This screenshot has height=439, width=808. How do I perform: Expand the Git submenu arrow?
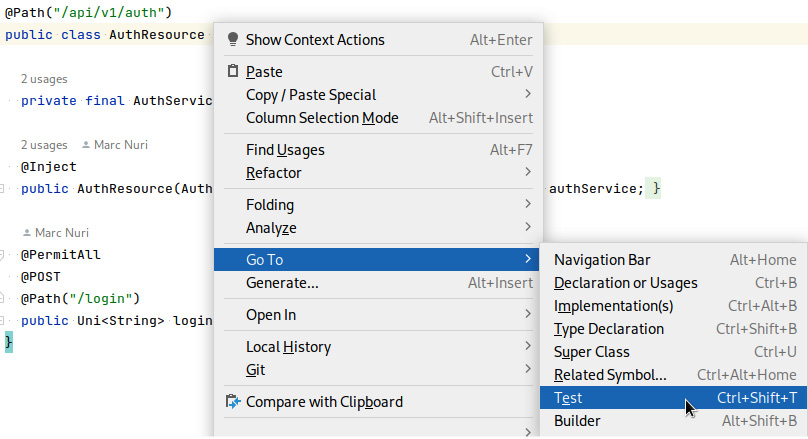click(x=528, y=368)
